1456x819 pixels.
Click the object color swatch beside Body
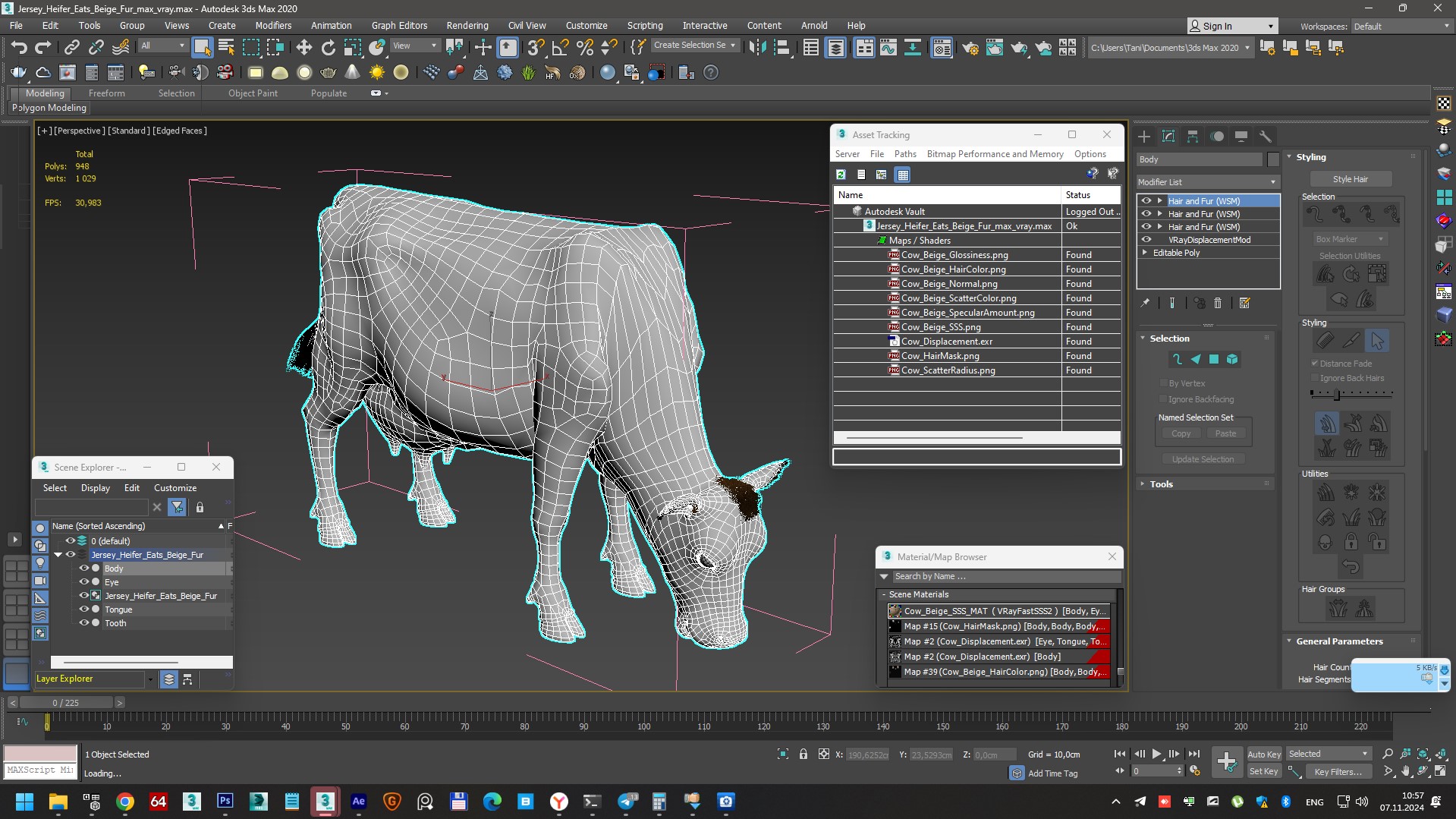pyautogui.click(x=1273, y=159)
